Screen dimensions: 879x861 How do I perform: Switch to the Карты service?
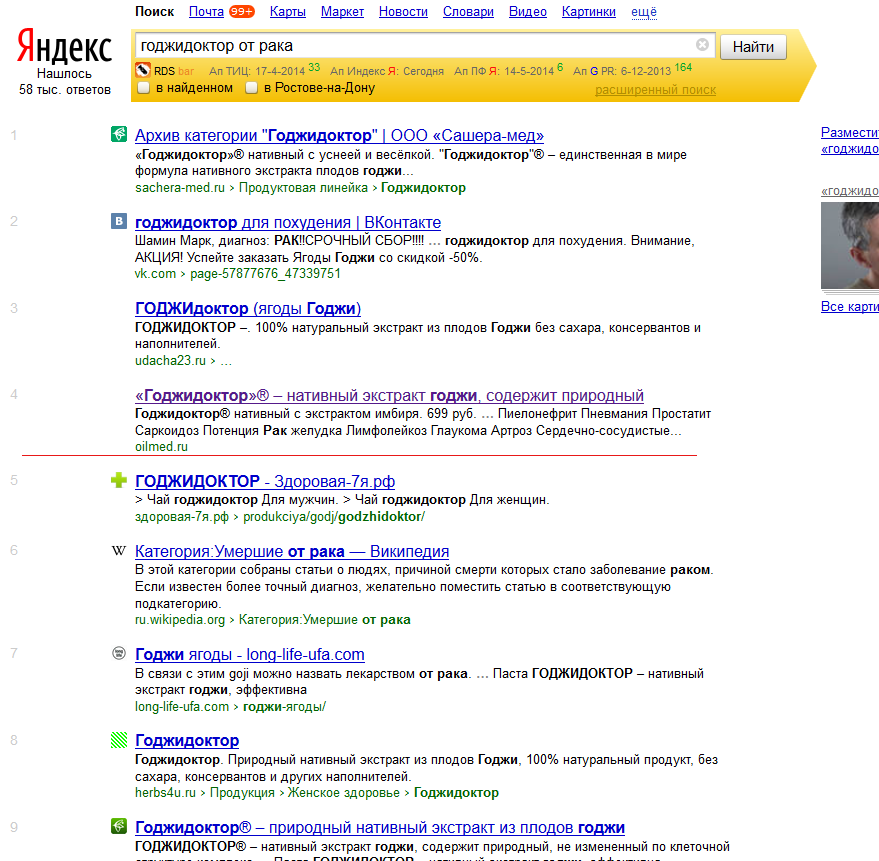(288, 12)
